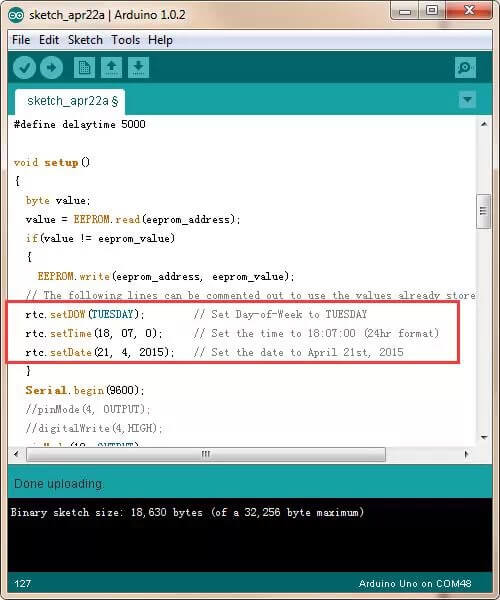This screenshot has height=600, width=500.
Task: Click the Arduino logo in title bar
Action: 16,15
